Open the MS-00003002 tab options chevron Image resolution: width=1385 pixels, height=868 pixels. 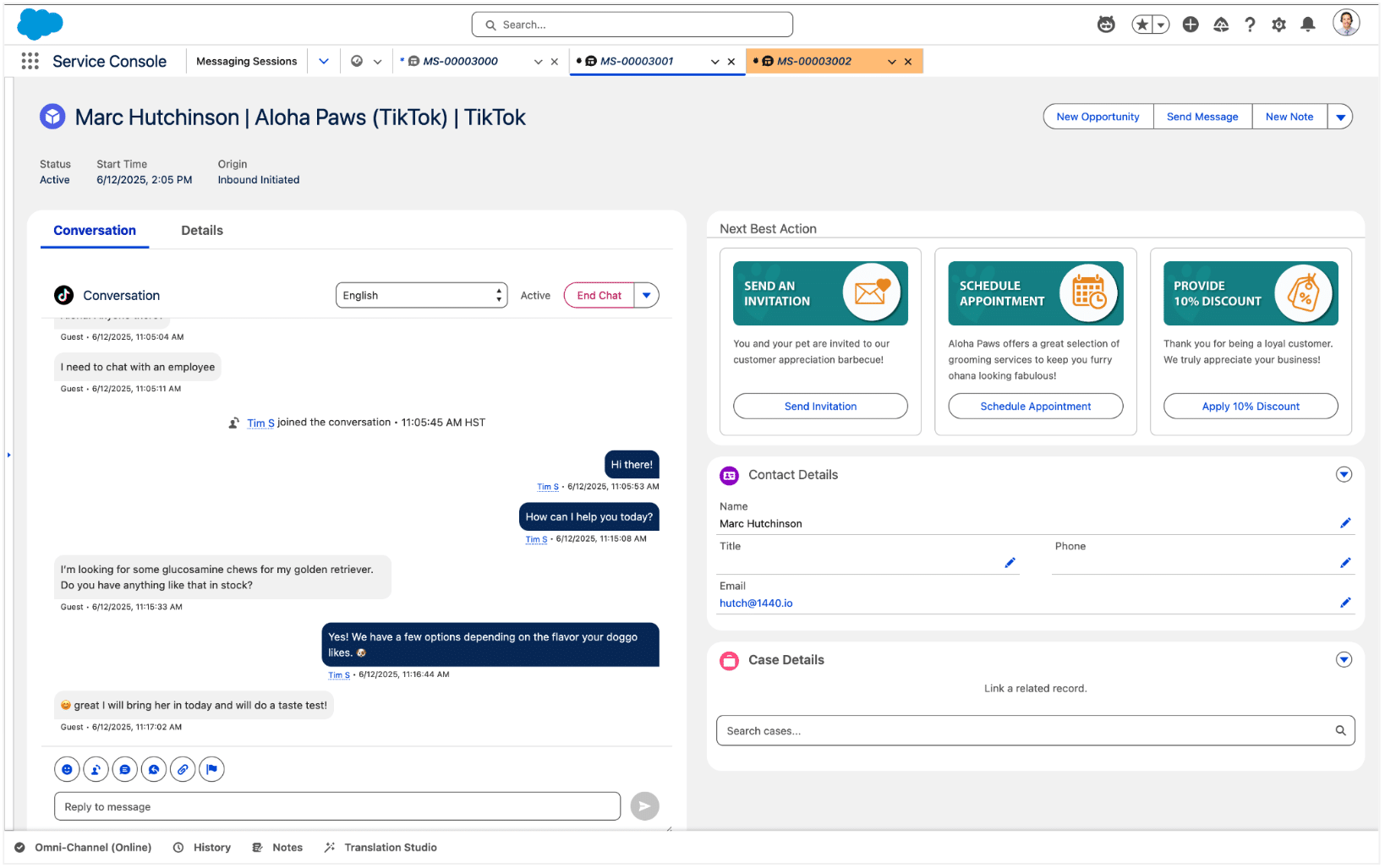pyautogui.click(x=892, y=62)
